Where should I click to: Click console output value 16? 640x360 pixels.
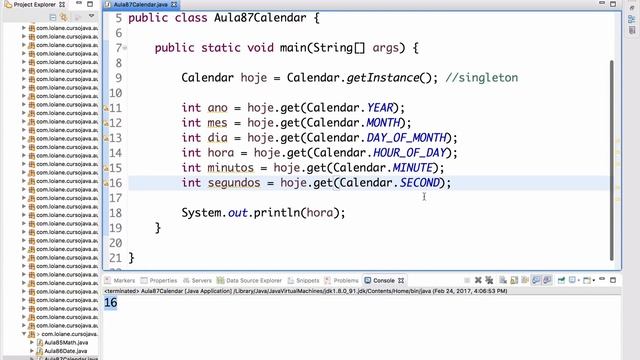click(111, 302)
